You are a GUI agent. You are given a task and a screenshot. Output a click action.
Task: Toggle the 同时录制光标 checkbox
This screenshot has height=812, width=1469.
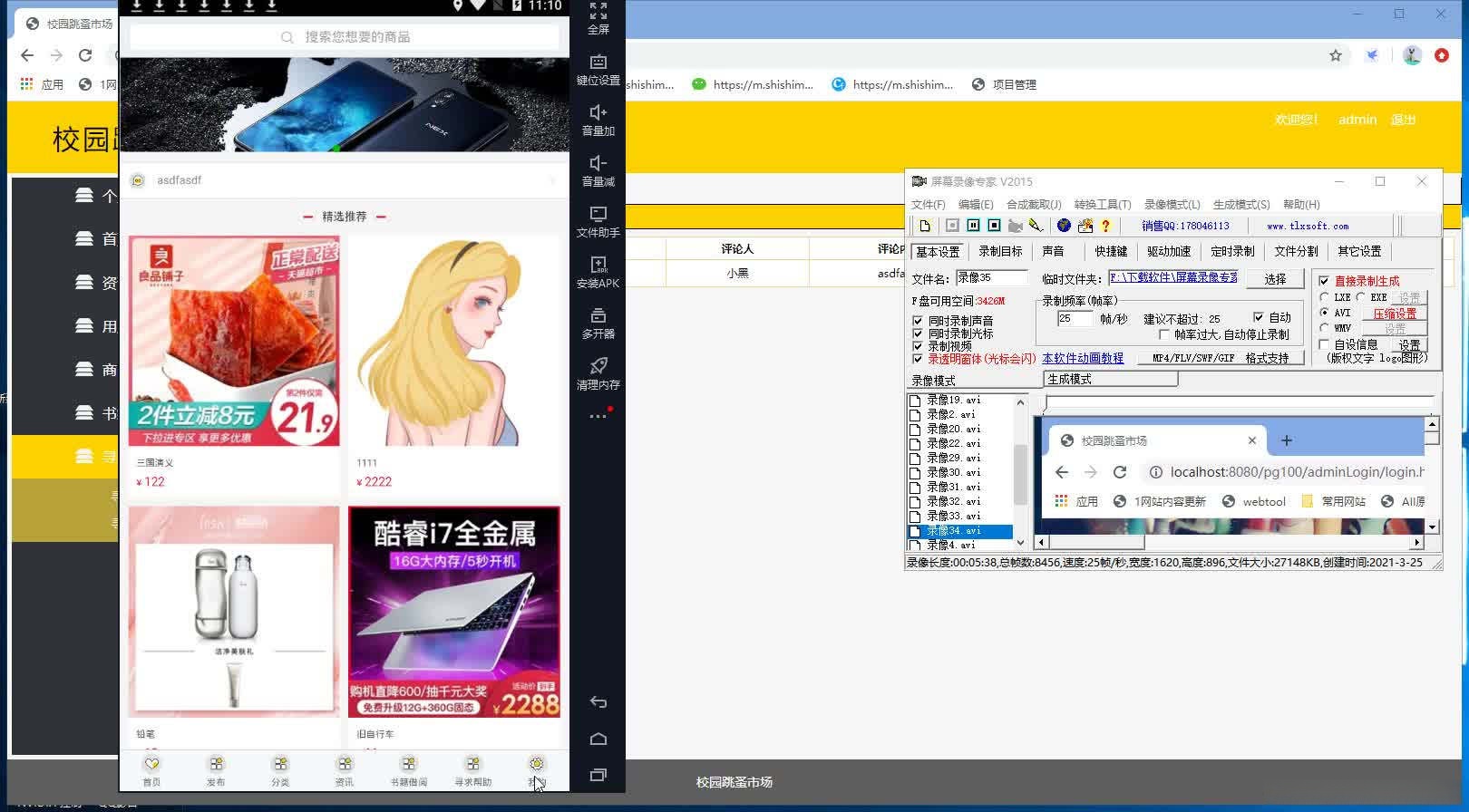(918, 333)
